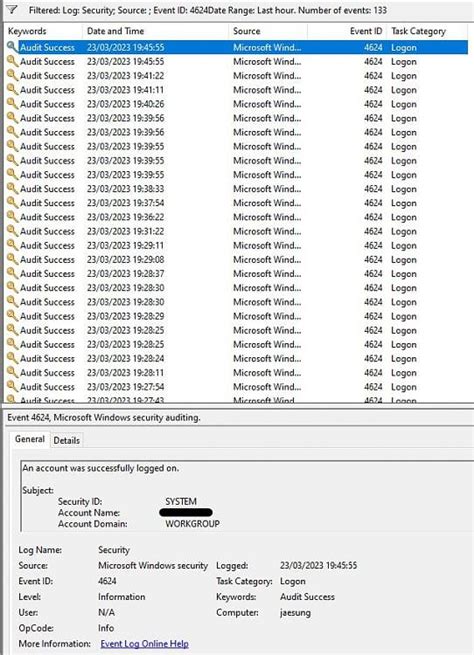
Task: Select the event logged at 19:41:11
Action: 237,90
